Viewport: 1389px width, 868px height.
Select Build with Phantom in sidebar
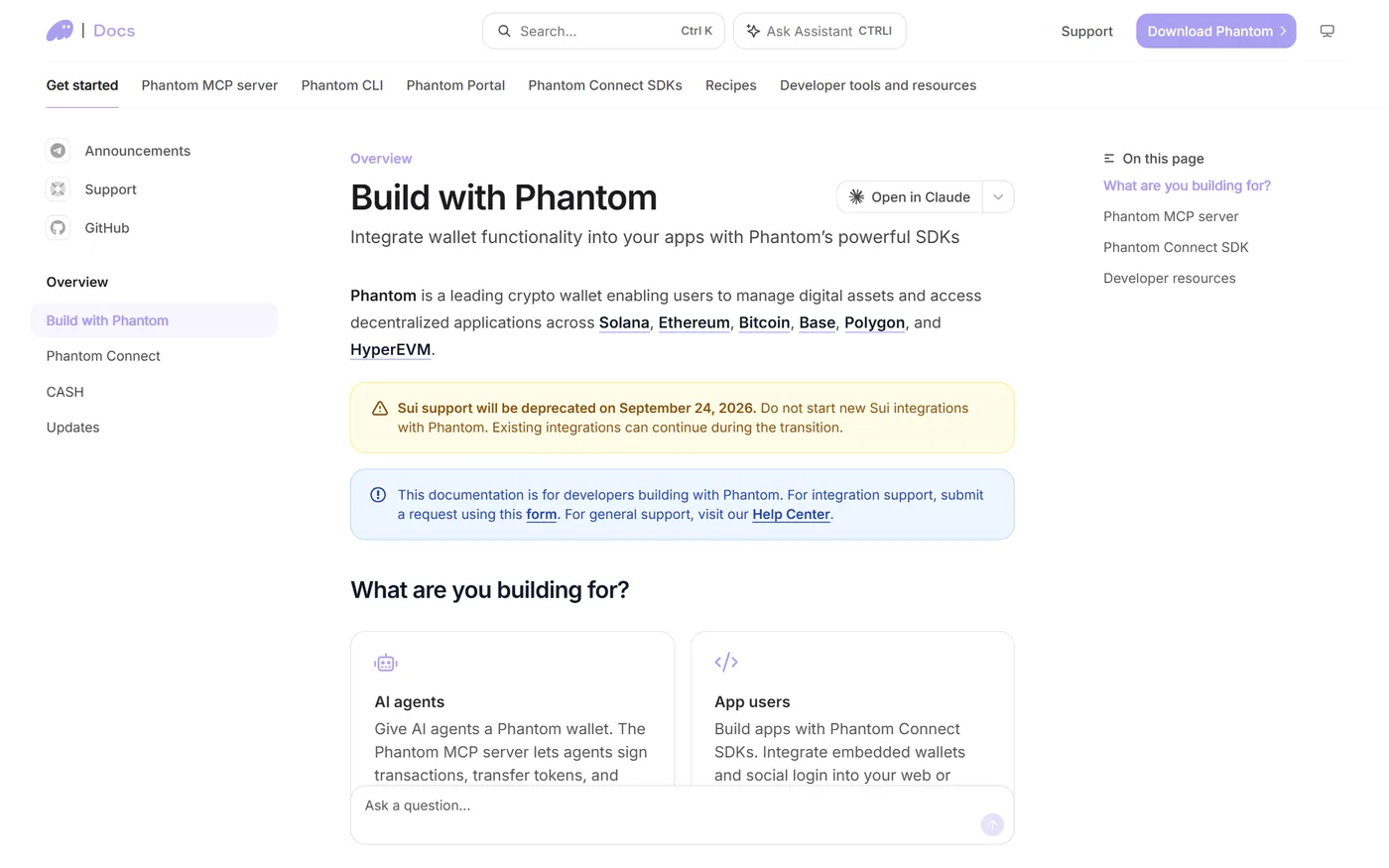click(x=154, y=320)
